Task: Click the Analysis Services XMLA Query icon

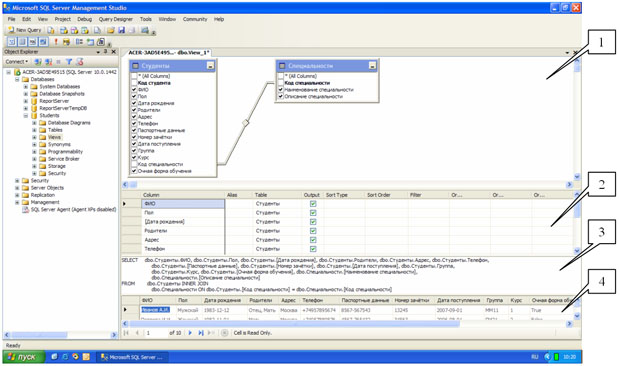Action: (x=85, y=30)
